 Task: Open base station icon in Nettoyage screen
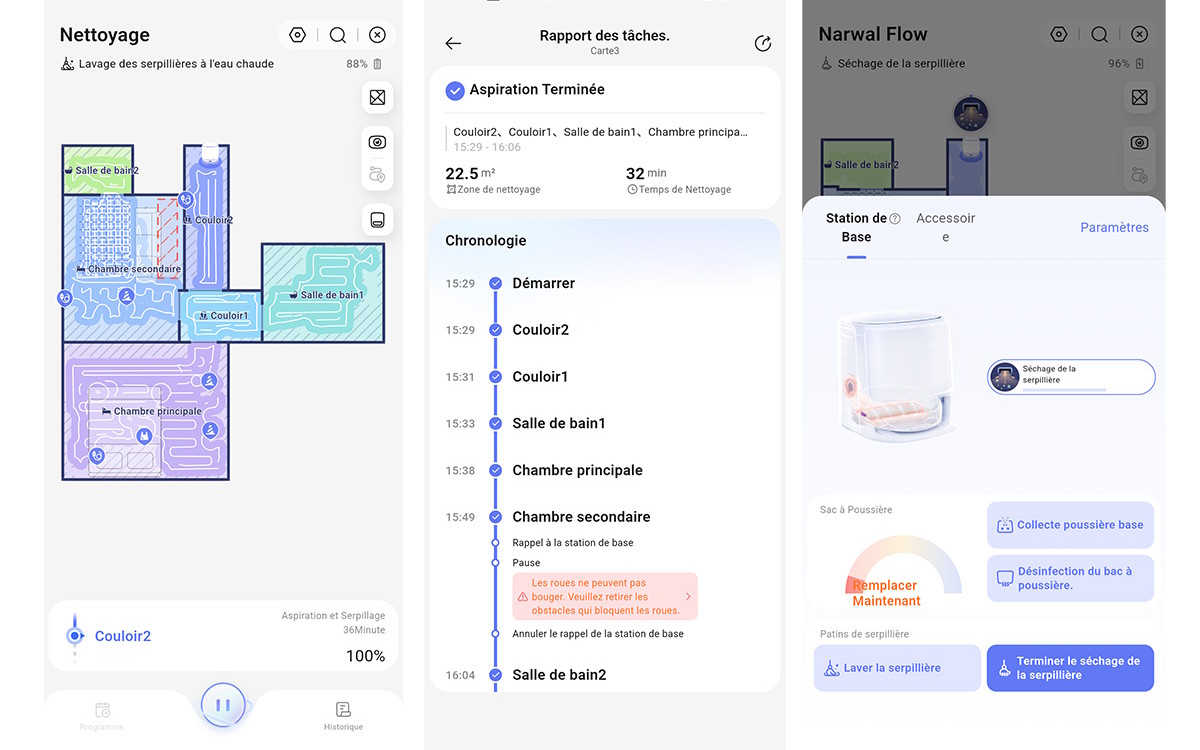(x=377, y=220)
